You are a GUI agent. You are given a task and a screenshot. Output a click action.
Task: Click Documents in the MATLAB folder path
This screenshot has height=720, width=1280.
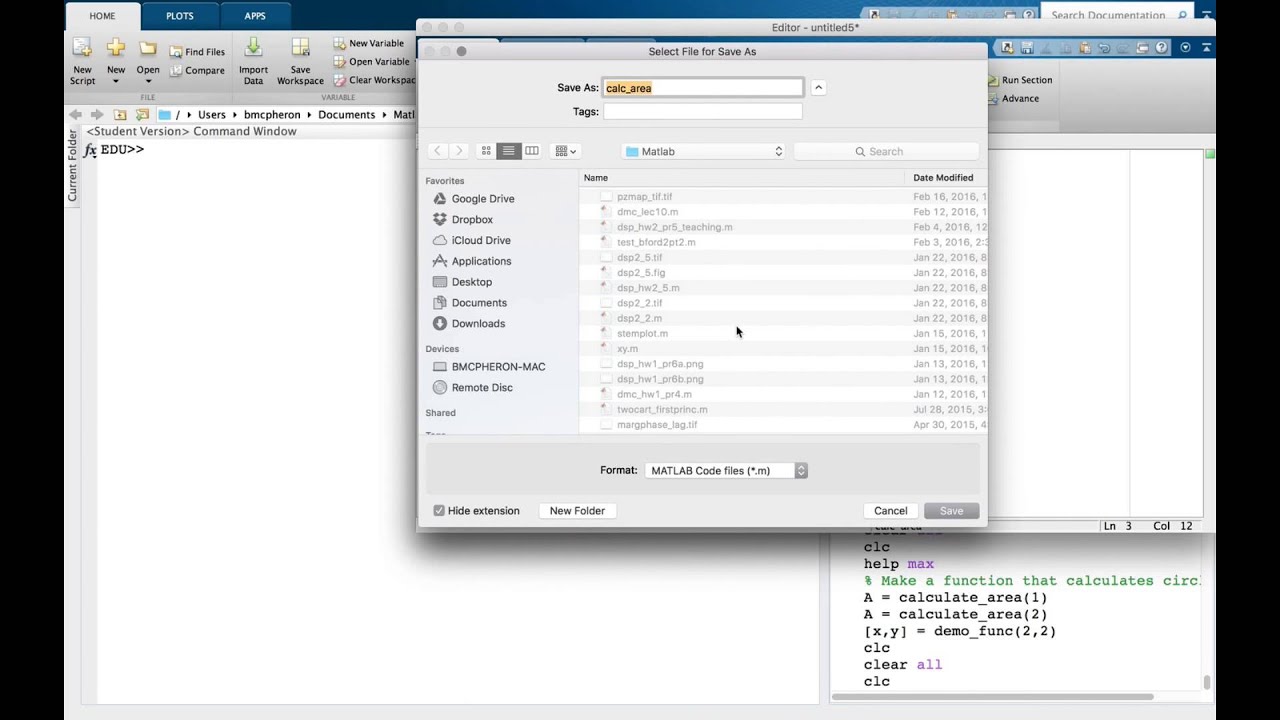[x=346, y=115]
